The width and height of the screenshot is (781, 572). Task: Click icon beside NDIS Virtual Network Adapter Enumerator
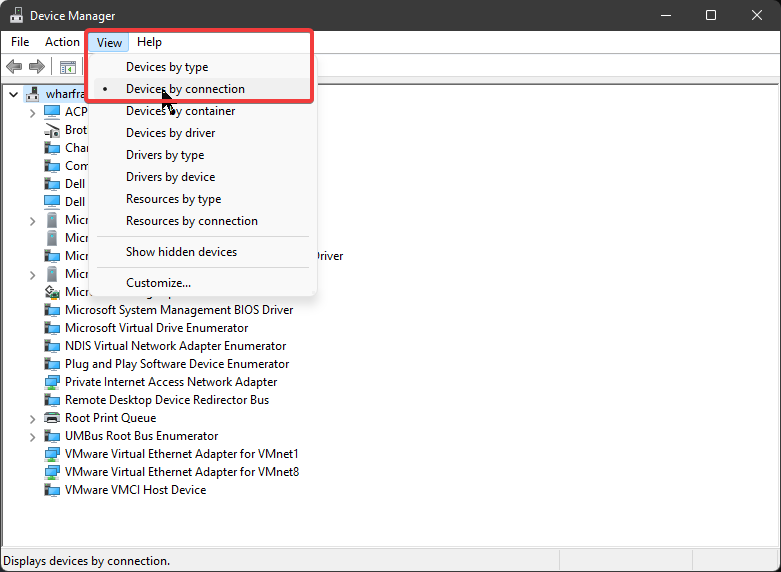(52, 346)
